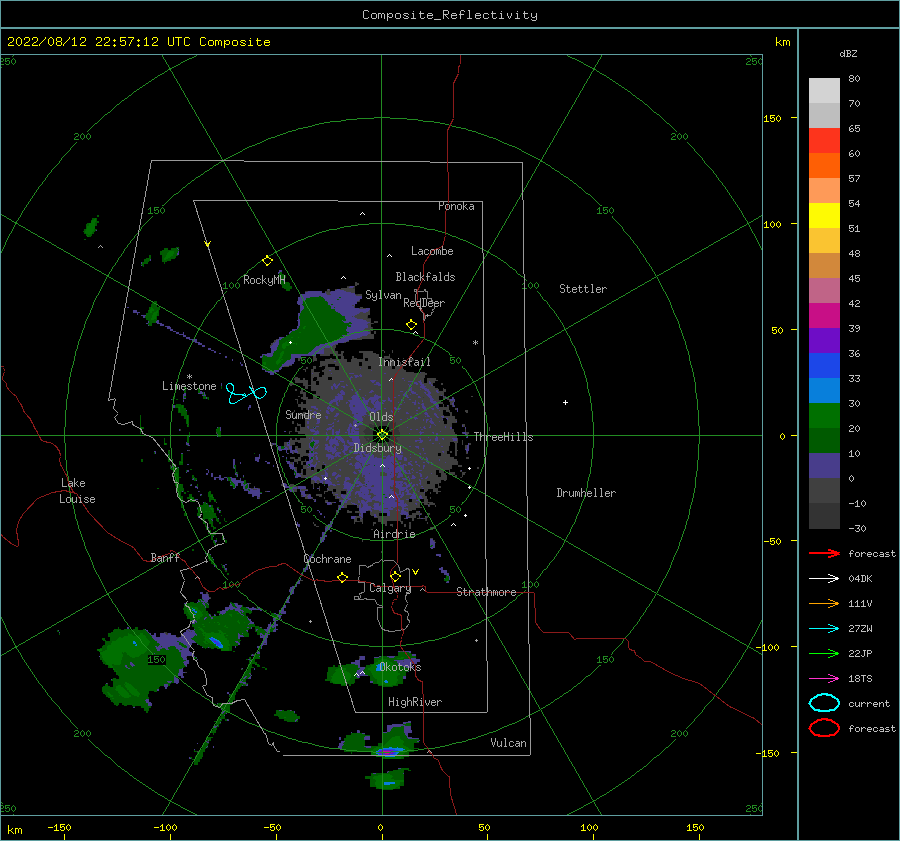Click the yellow 51 dBZ color swatch
The width and height of the screenshot is (900, 841).
[x=824, y=215]
